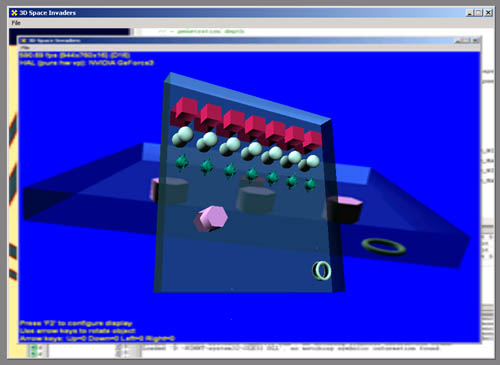
Task: Click the upright white ring on the panel
Action: click(322, 271)
